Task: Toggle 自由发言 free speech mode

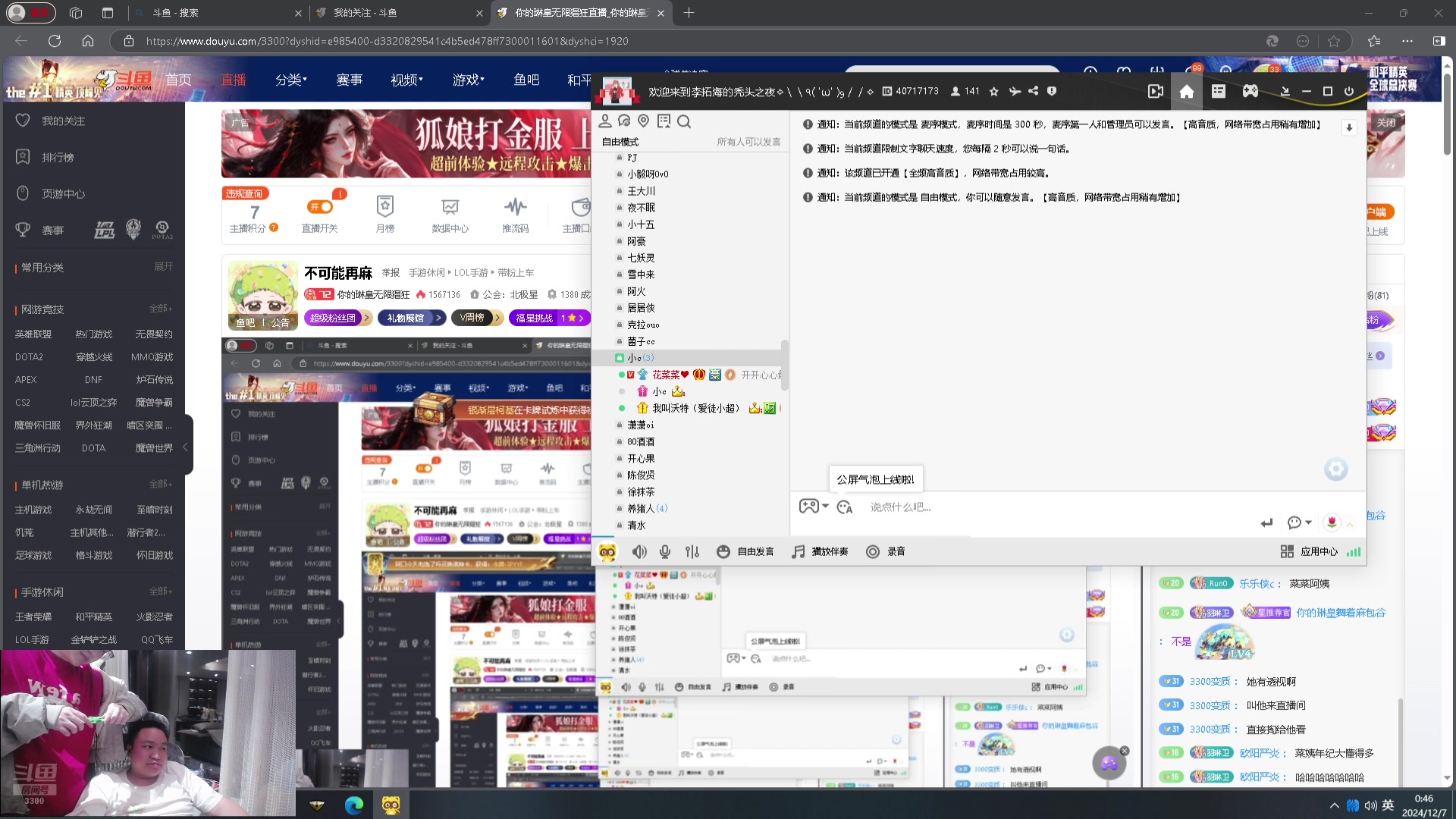Action: point(745,551)
